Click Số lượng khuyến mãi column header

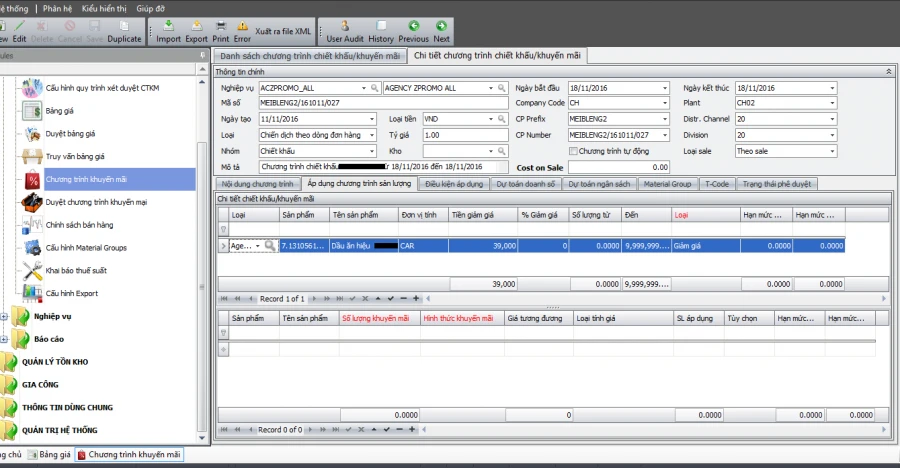(378, 318)
